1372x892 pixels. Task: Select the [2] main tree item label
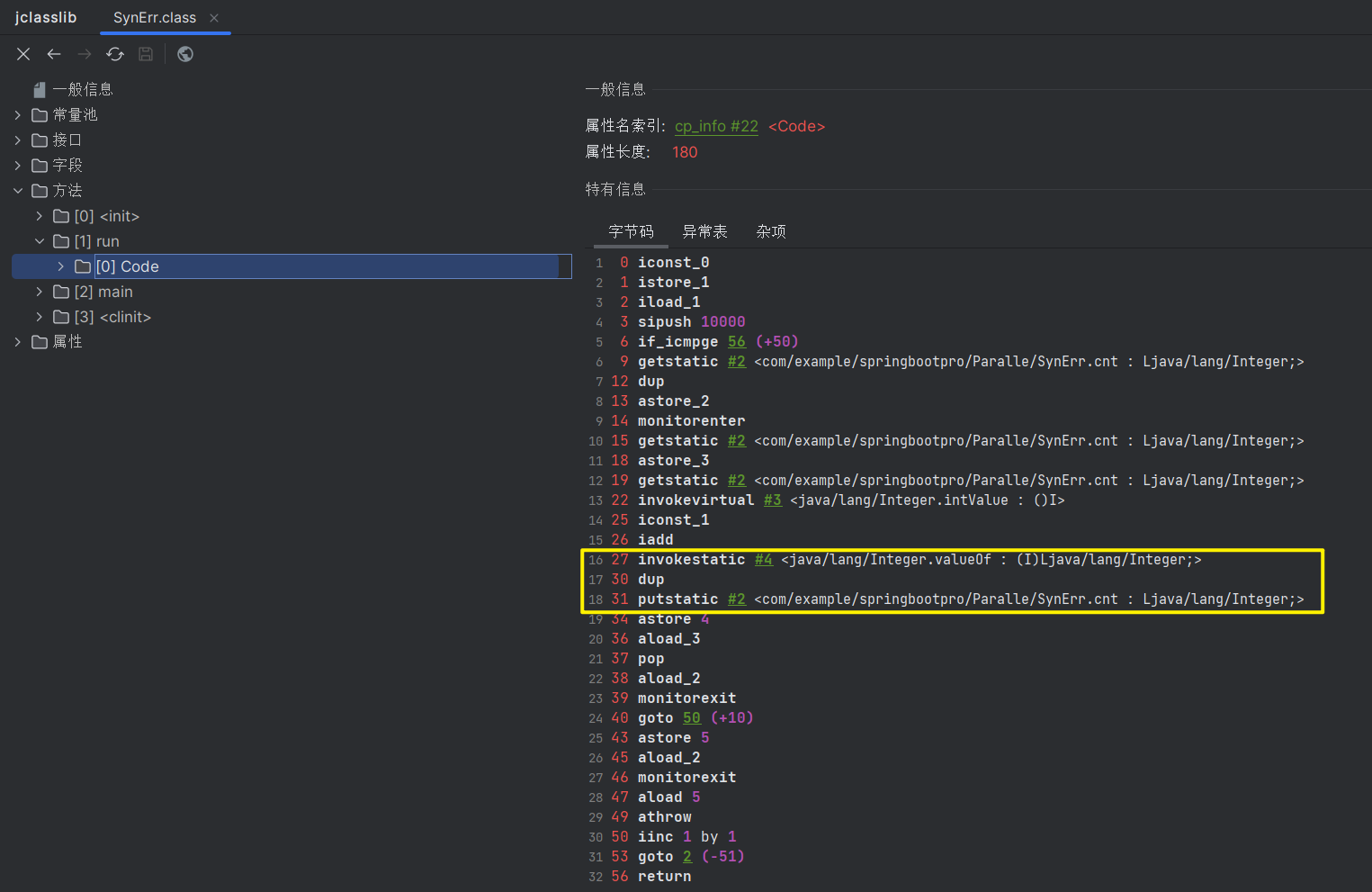103,292
